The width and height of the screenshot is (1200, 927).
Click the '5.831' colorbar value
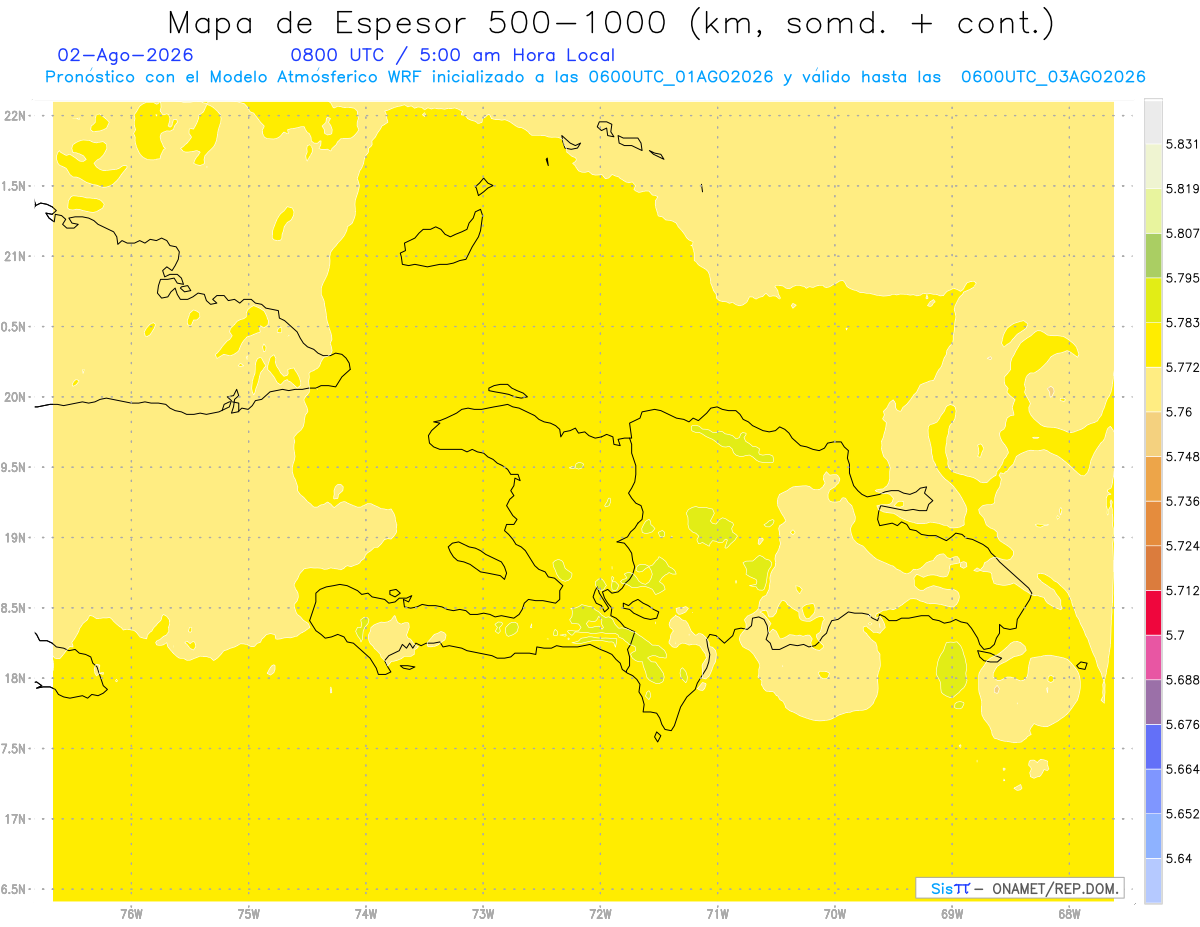point(1182,144)
